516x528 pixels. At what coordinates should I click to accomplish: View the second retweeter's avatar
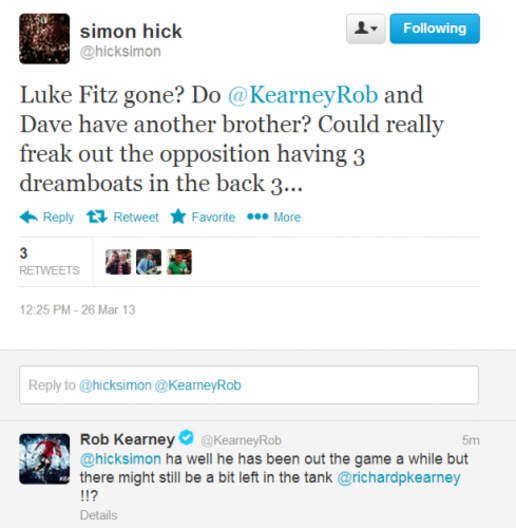(149, 262)
